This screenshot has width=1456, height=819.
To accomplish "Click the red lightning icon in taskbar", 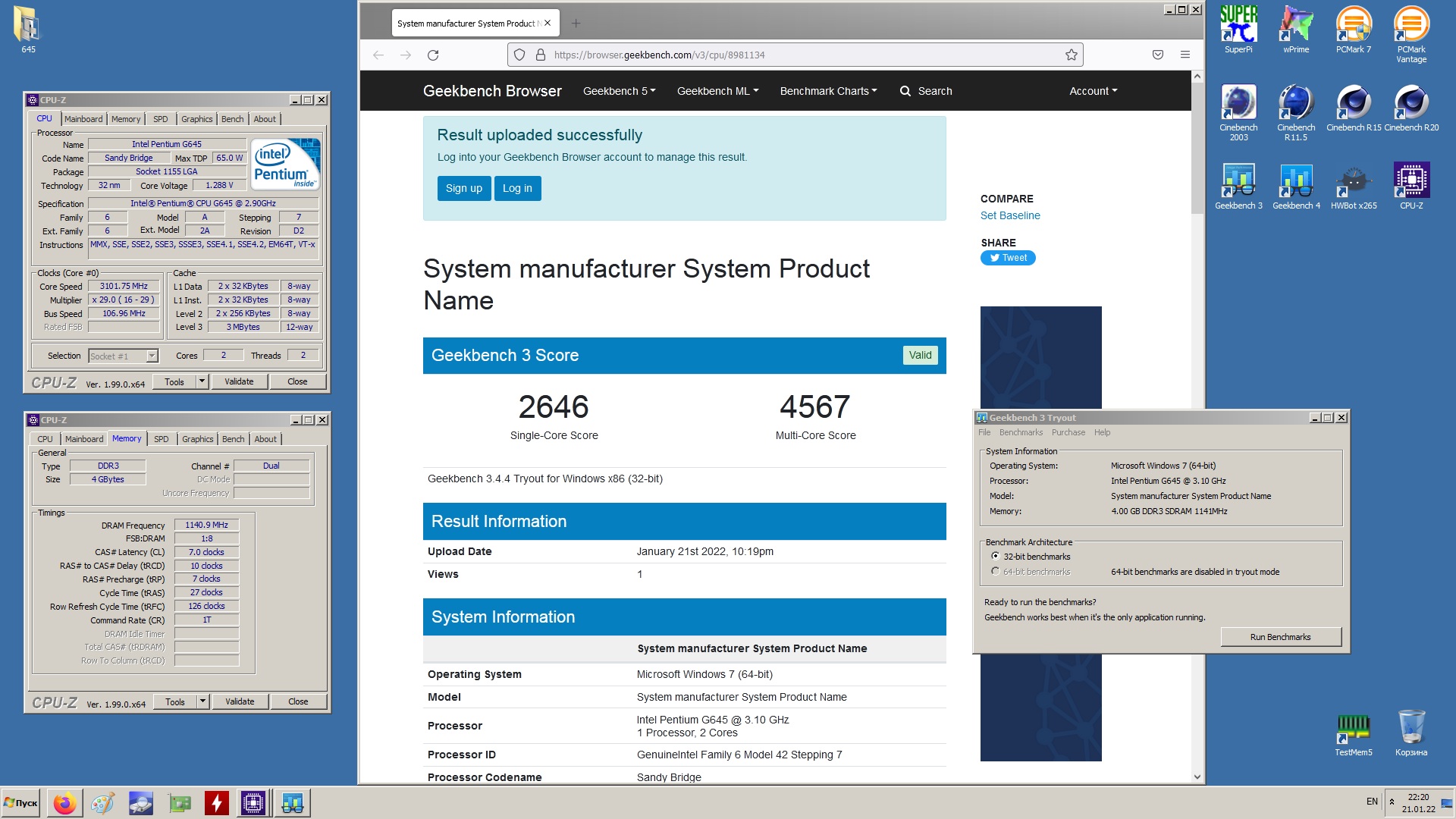I will [216, 803].
